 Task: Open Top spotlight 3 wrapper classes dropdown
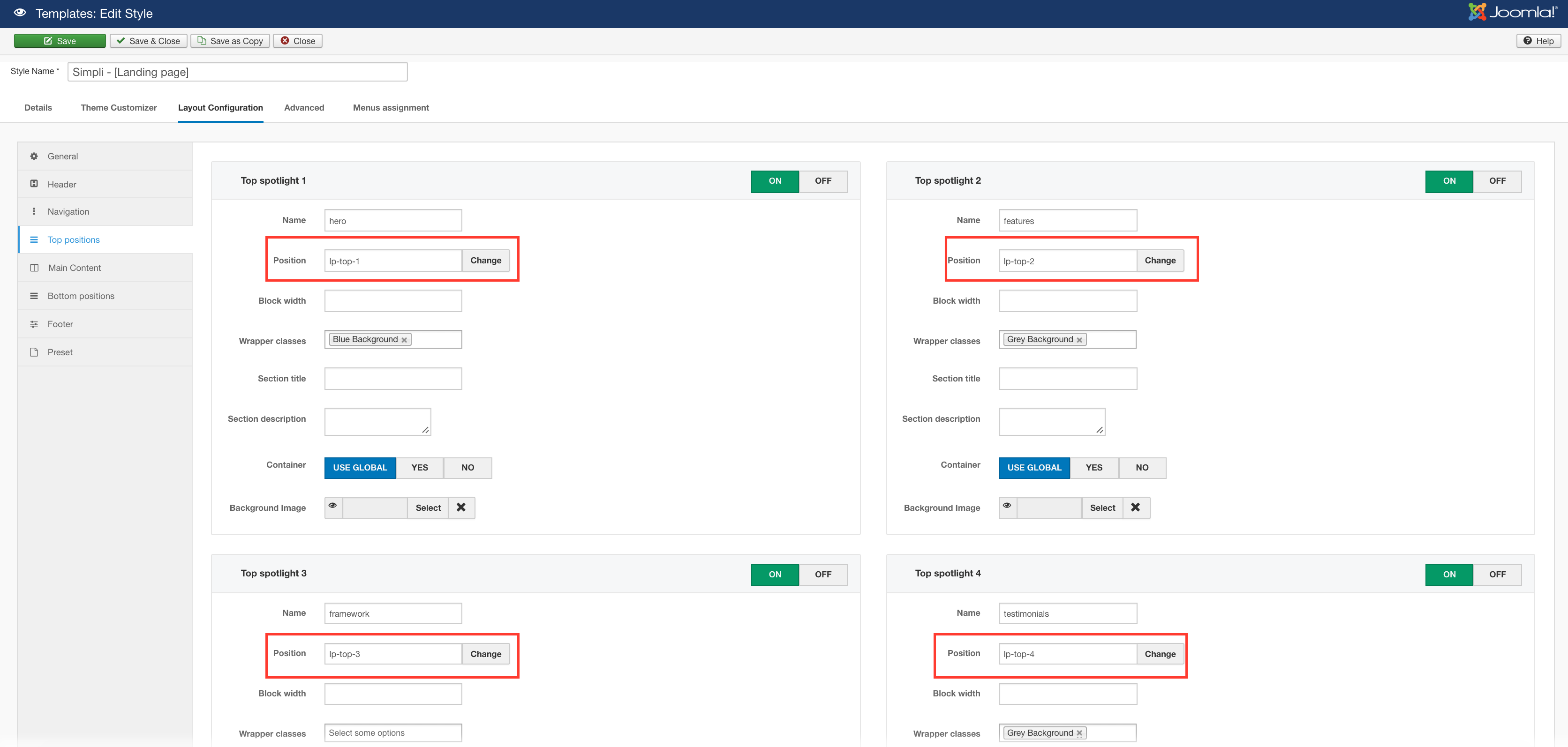click(x=392, y=732)
